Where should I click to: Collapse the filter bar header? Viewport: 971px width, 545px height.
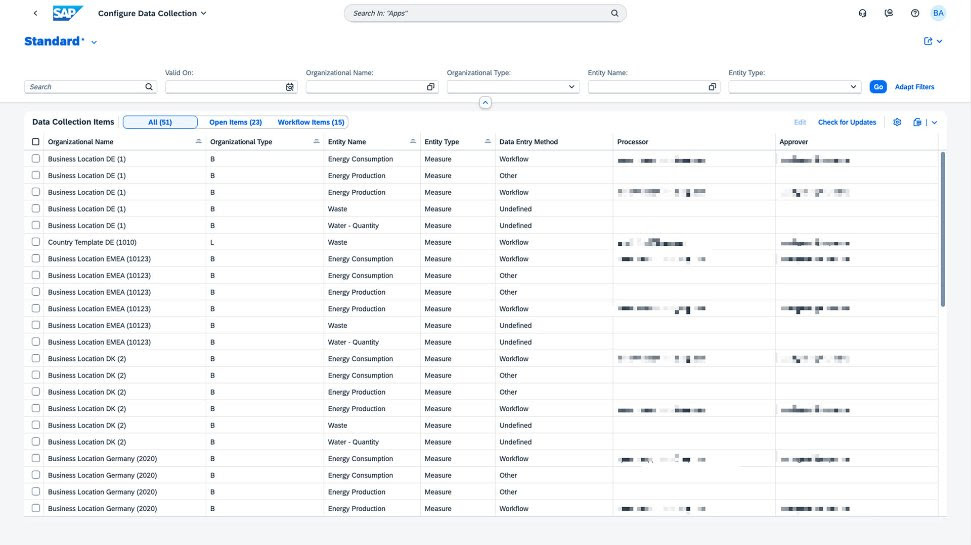(x=485, y=103)
